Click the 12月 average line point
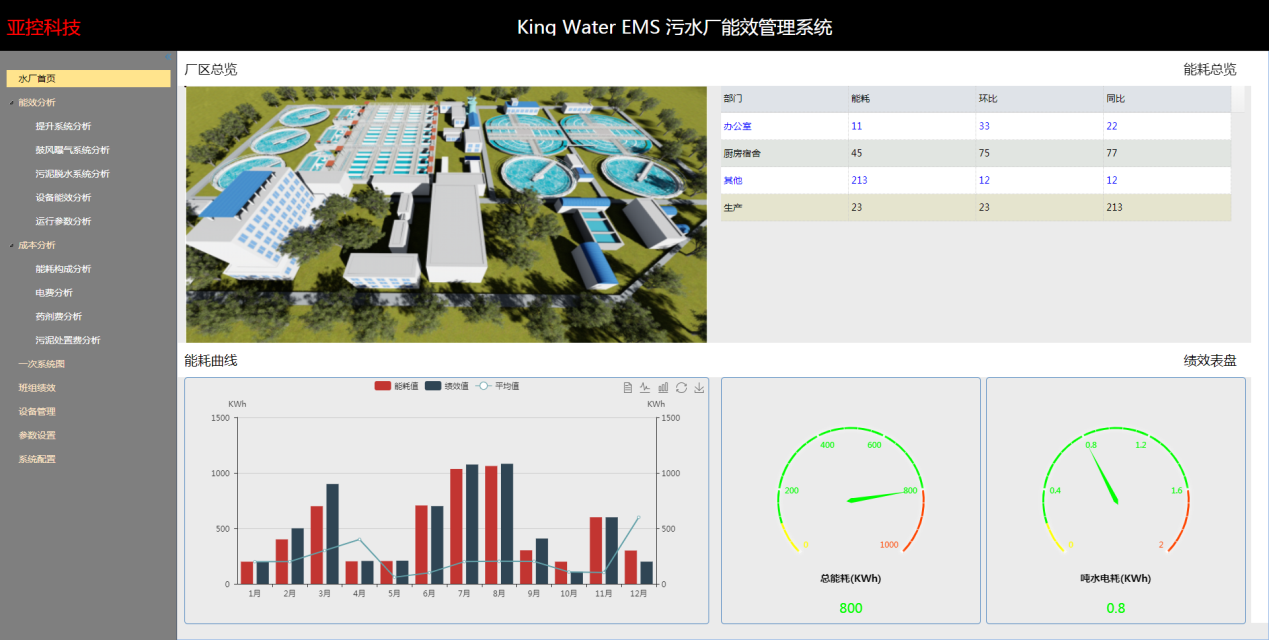This screenshot has width=1269, height=640. tap(638, 517)
